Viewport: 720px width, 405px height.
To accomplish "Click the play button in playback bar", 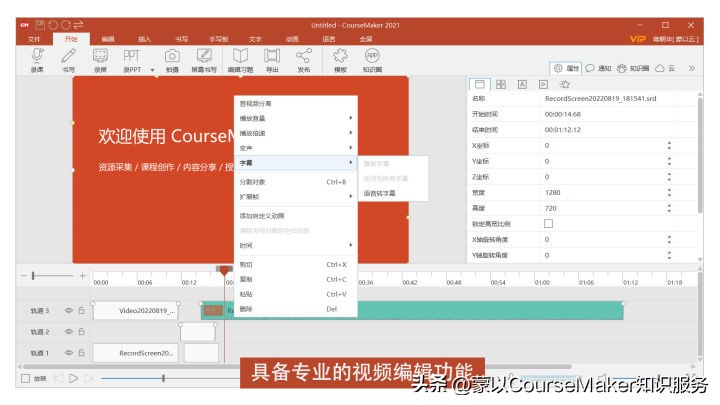I will click(73, 378).
